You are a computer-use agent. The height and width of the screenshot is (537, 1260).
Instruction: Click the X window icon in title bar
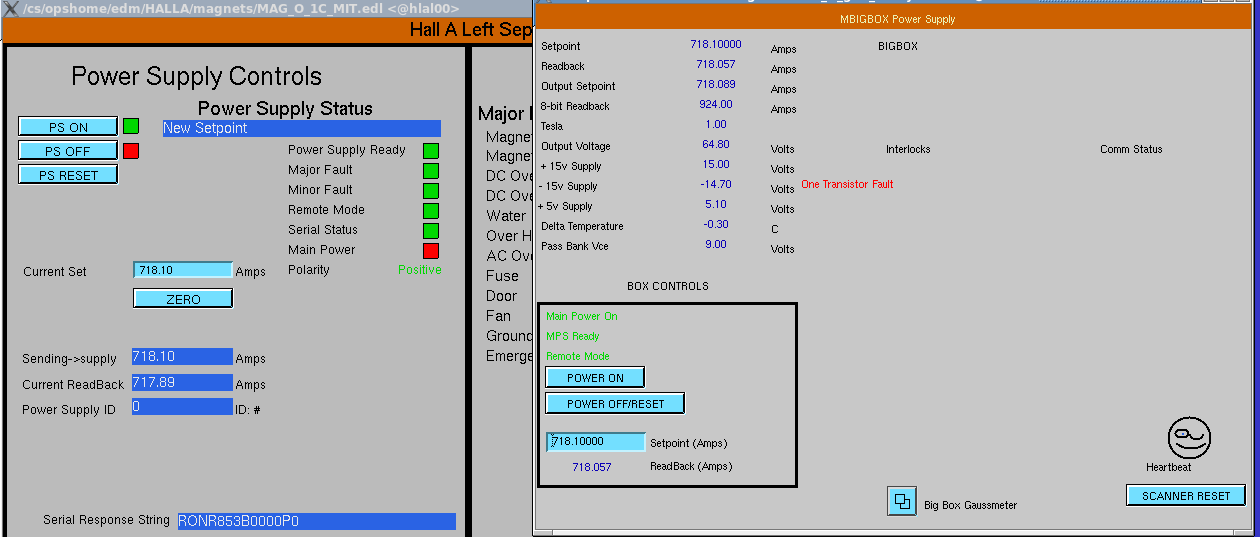(11, 8)
